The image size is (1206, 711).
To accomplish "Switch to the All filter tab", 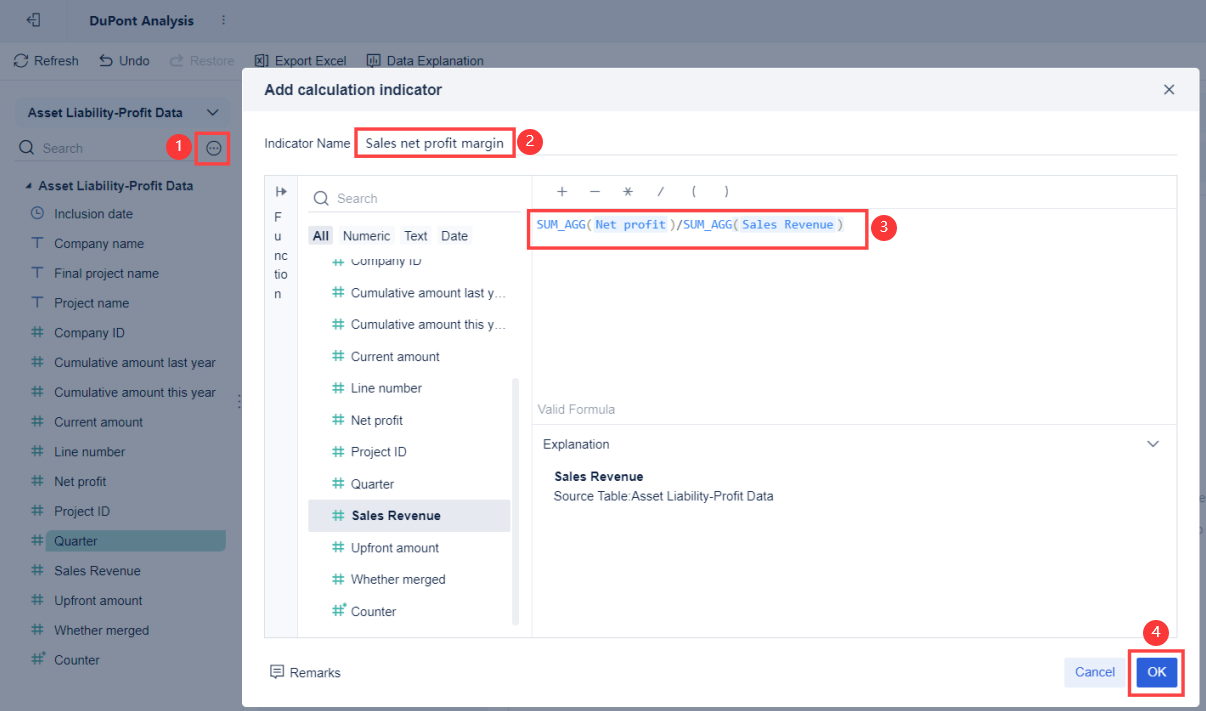I will click(320, 236).
